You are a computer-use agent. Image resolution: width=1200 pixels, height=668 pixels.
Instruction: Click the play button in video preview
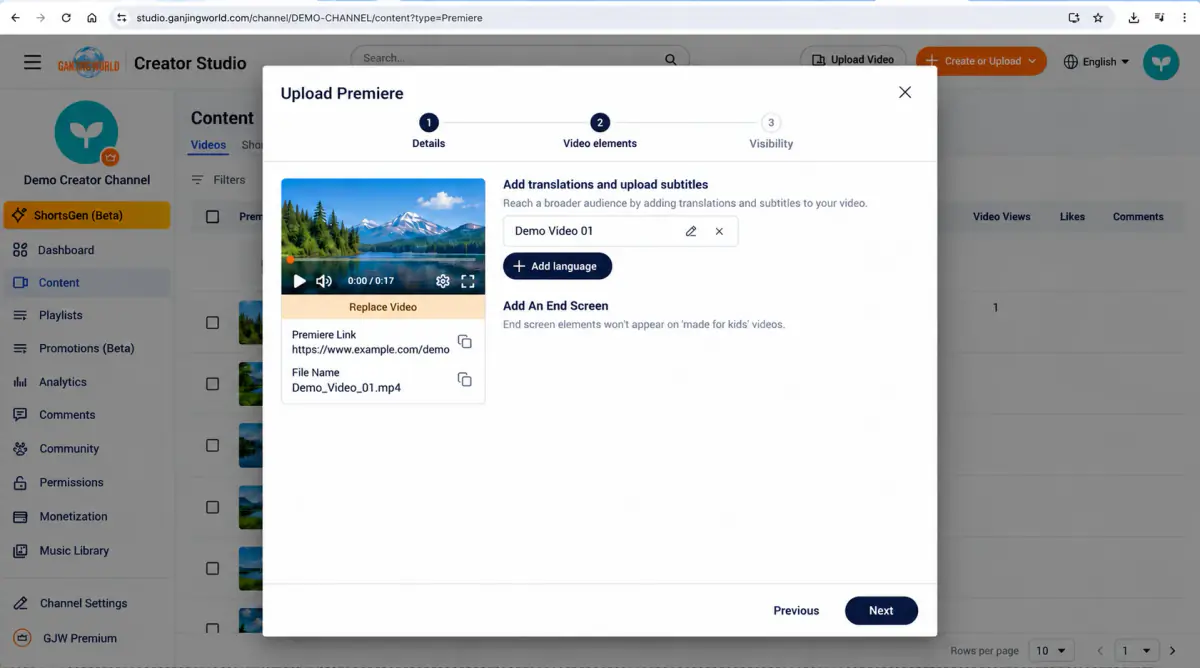point(299,281)
